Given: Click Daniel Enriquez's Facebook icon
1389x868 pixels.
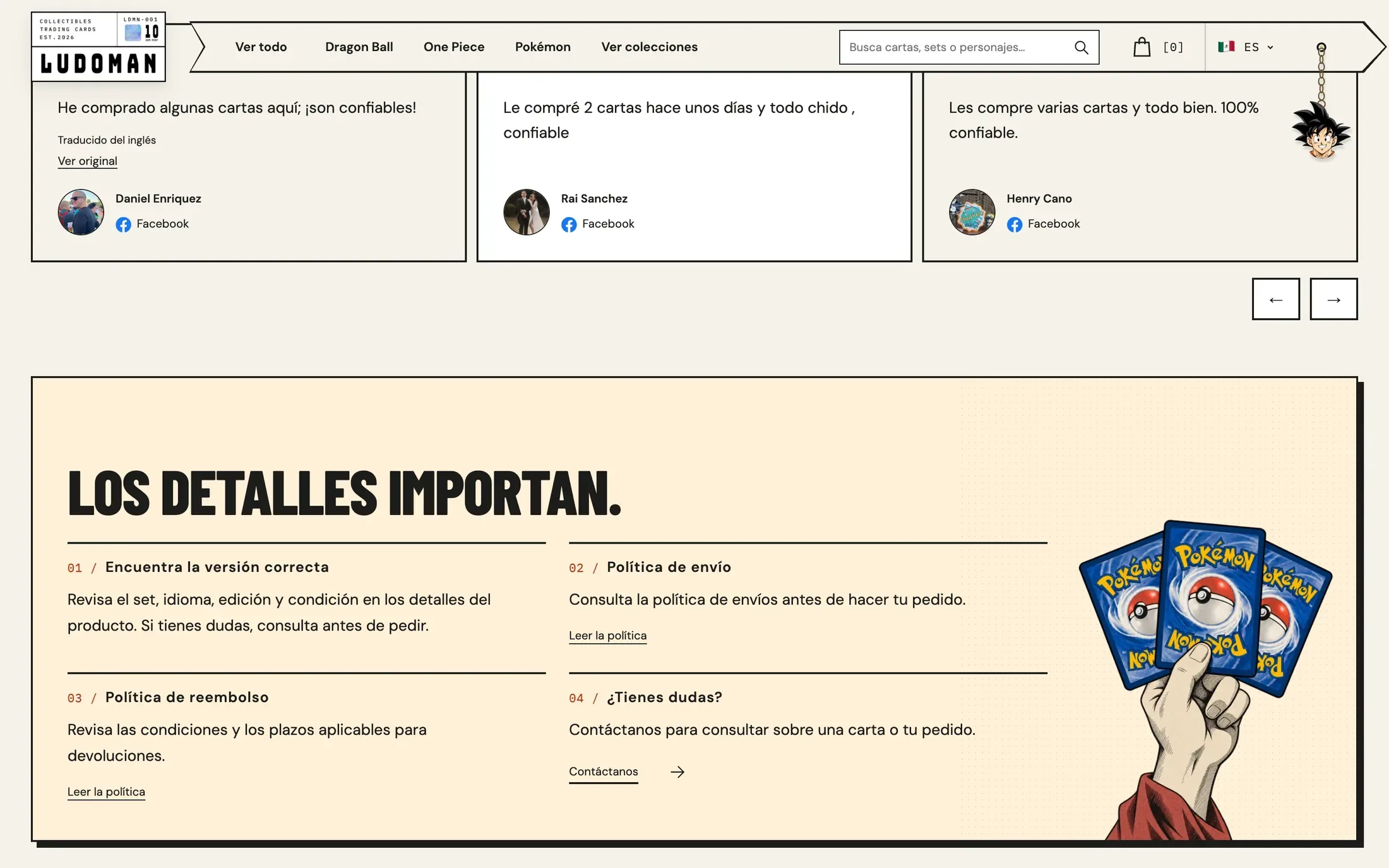Looking at the screenshot, I should click(123, 225).
